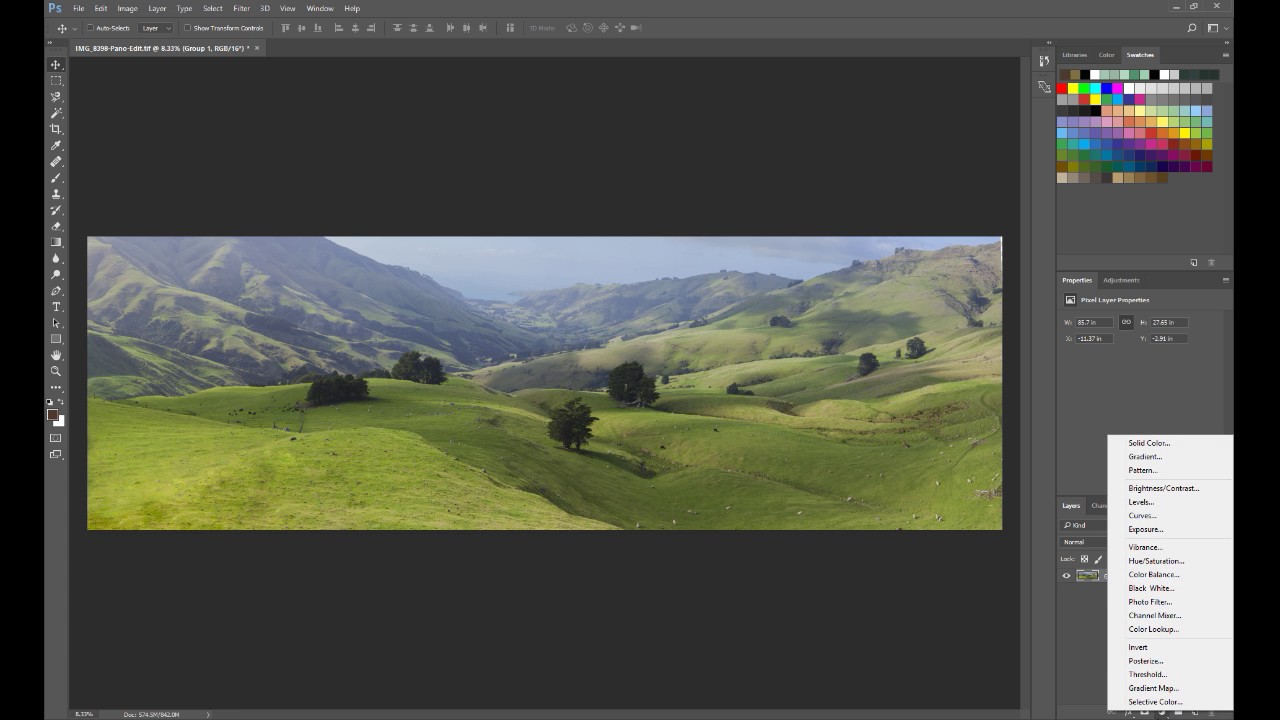Screen dimensions: 1280x720
Task: Click the foreground color swatch
Action: click(x=53, y=415)
